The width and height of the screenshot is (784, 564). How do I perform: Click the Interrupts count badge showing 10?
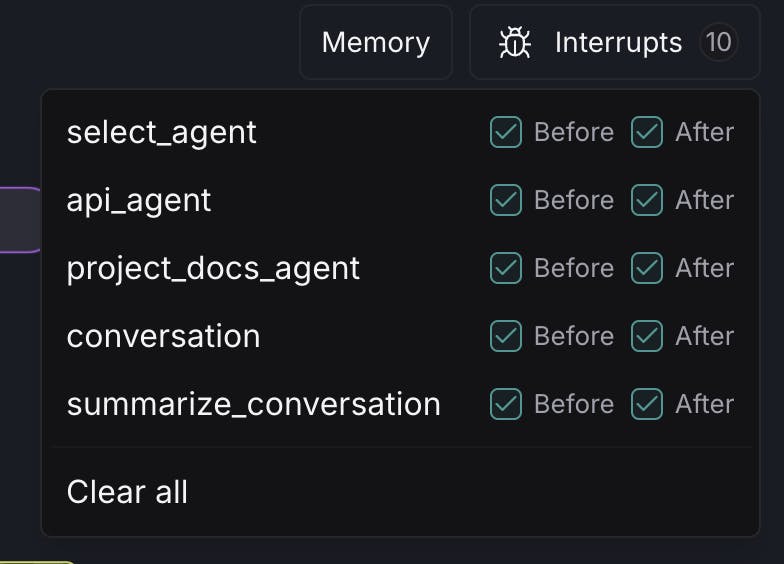coord(718,43)
